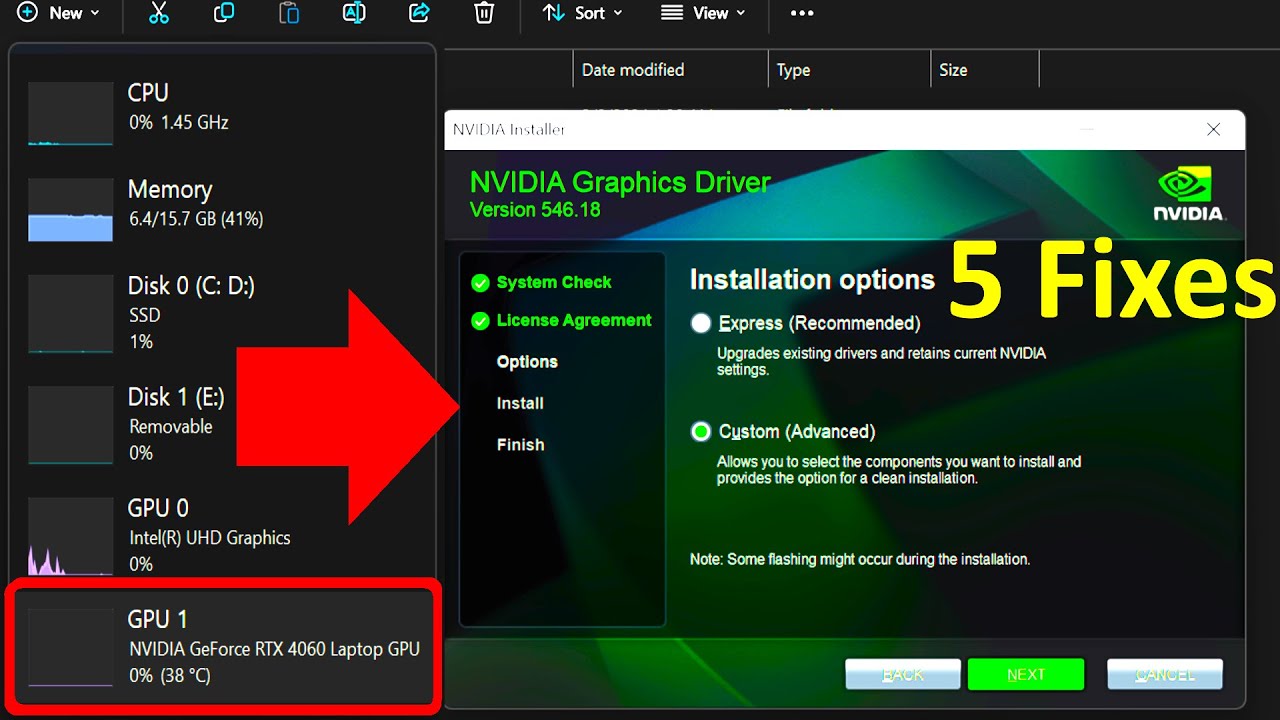Close the NVIDIA Installer window

click(1213, 130)
